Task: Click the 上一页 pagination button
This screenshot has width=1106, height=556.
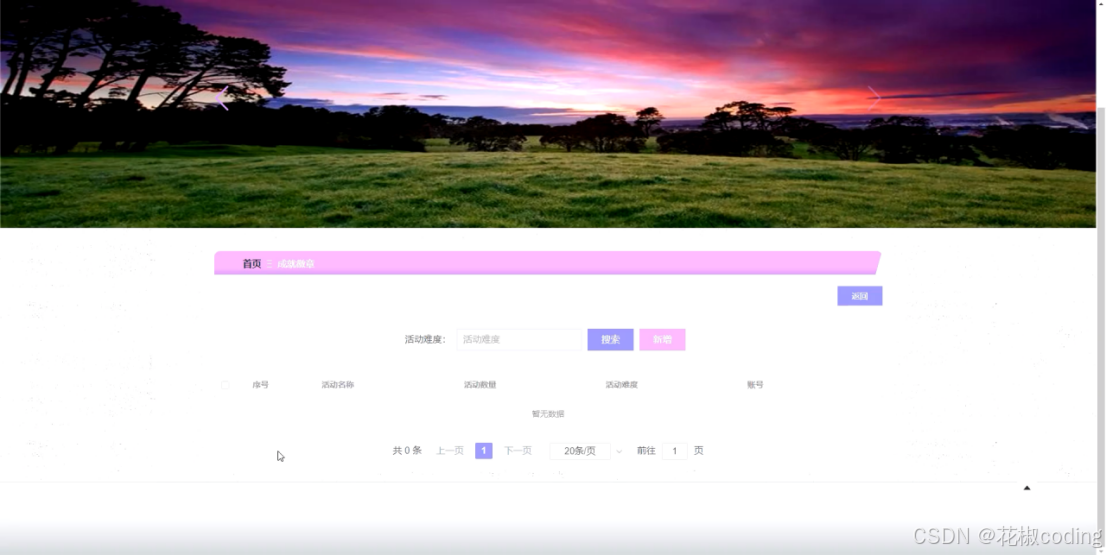Action: point(450,451)
